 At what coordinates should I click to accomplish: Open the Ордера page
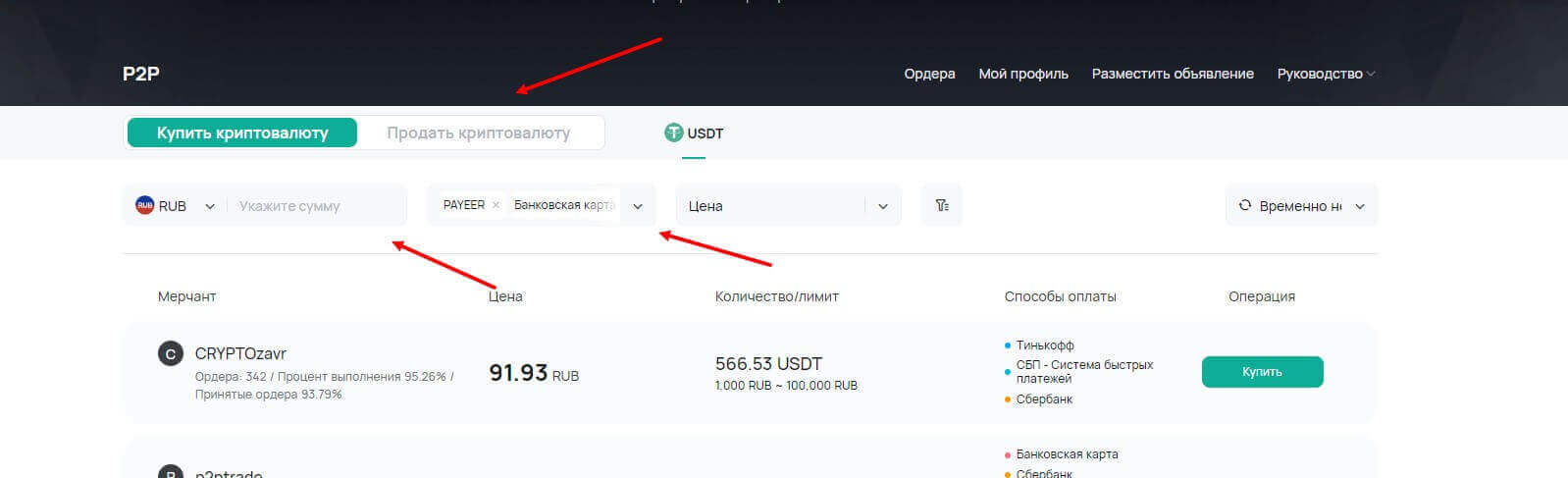click(x=929, y=74)
